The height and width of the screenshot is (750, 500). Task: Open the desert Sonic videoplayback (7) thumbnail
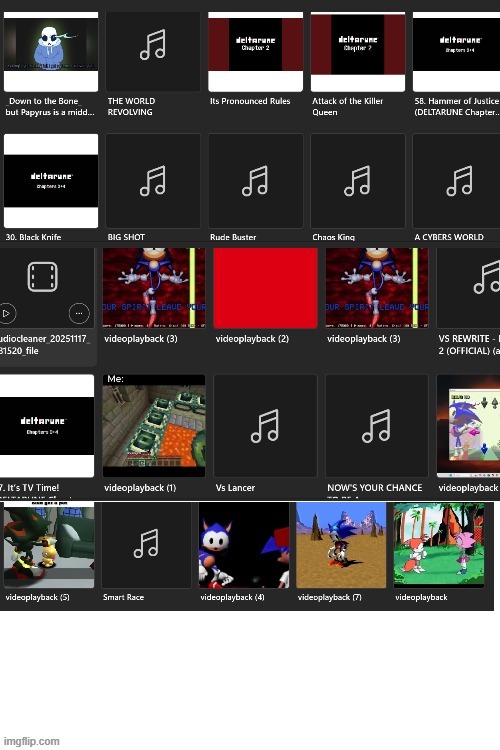[x=341, y=545]
